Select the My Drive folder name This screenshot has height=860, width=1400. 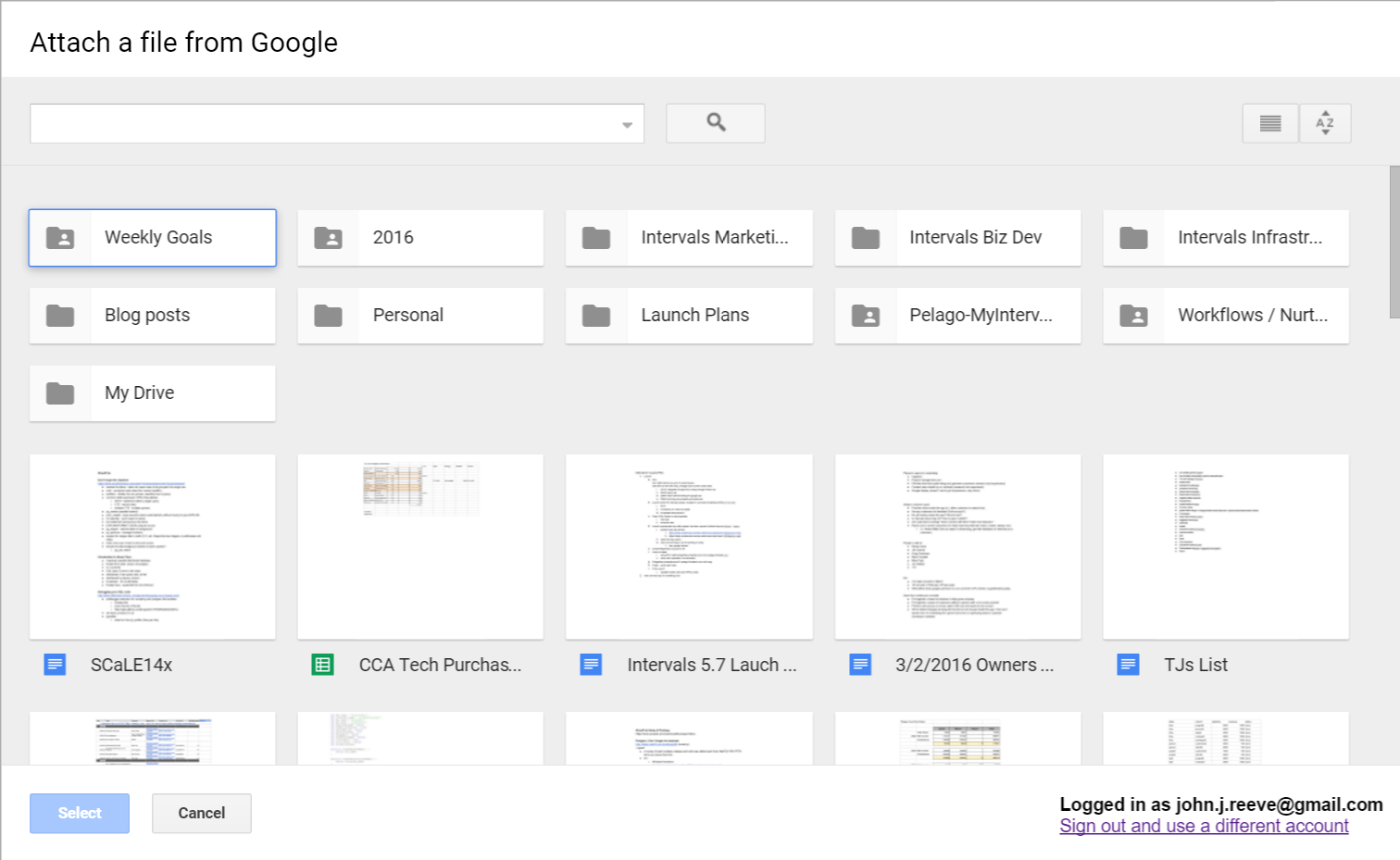point(140,393)
